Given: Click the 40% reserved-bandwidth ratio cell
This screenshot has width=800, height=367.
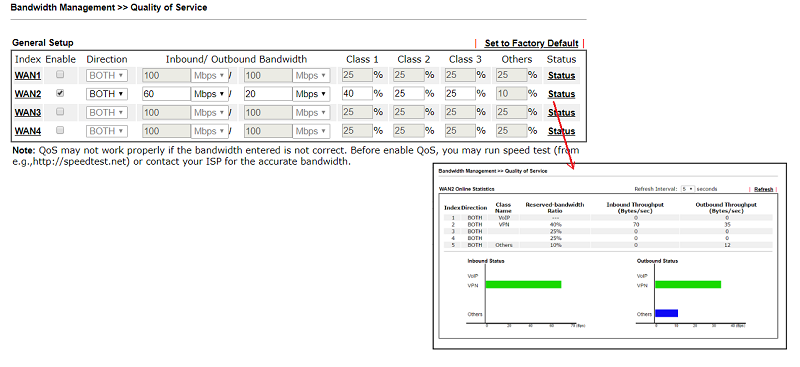Looking at the screenshot, I should (555, 225).
